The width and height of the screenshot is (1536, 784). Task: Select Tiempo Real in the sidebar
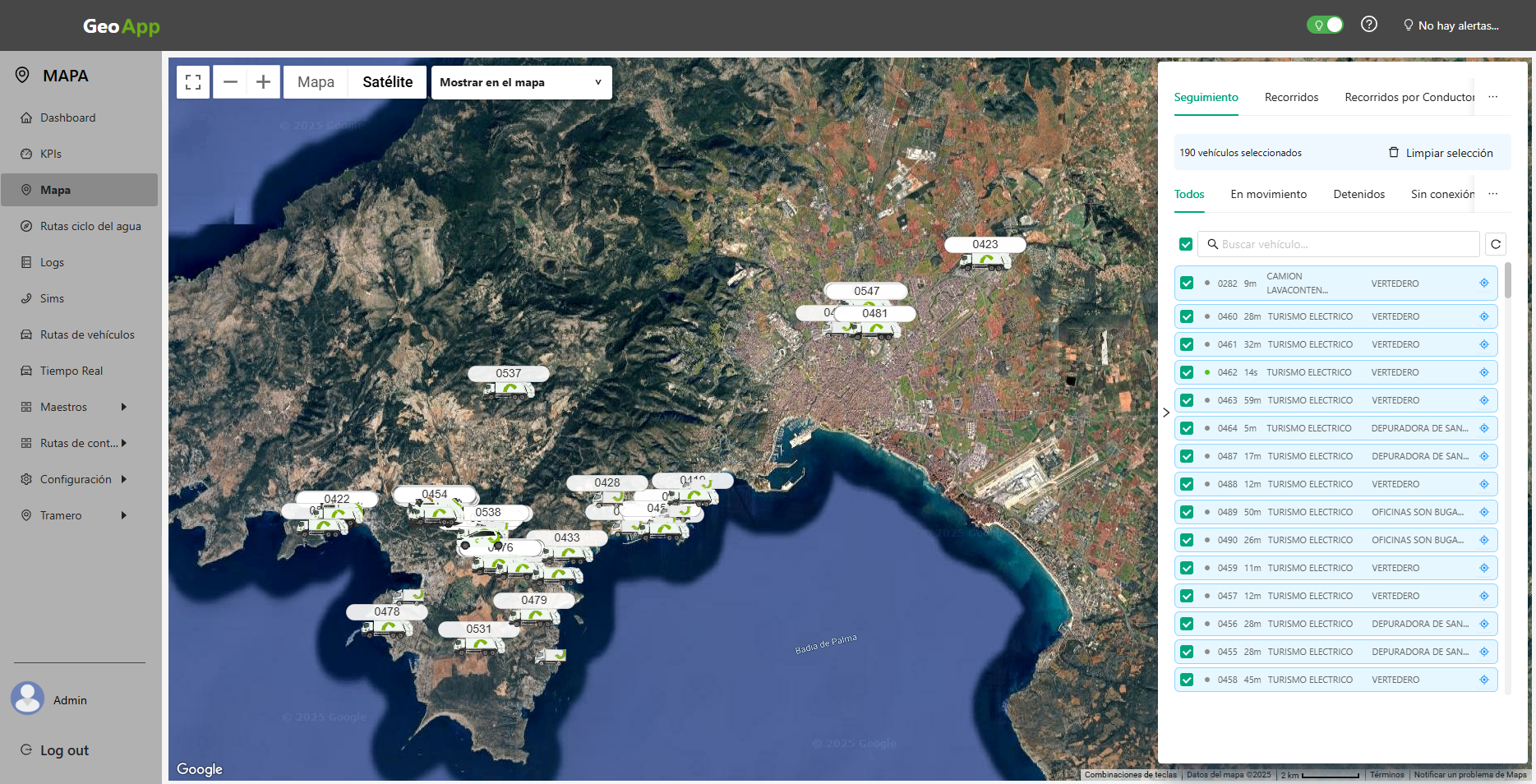click(71, 371)
